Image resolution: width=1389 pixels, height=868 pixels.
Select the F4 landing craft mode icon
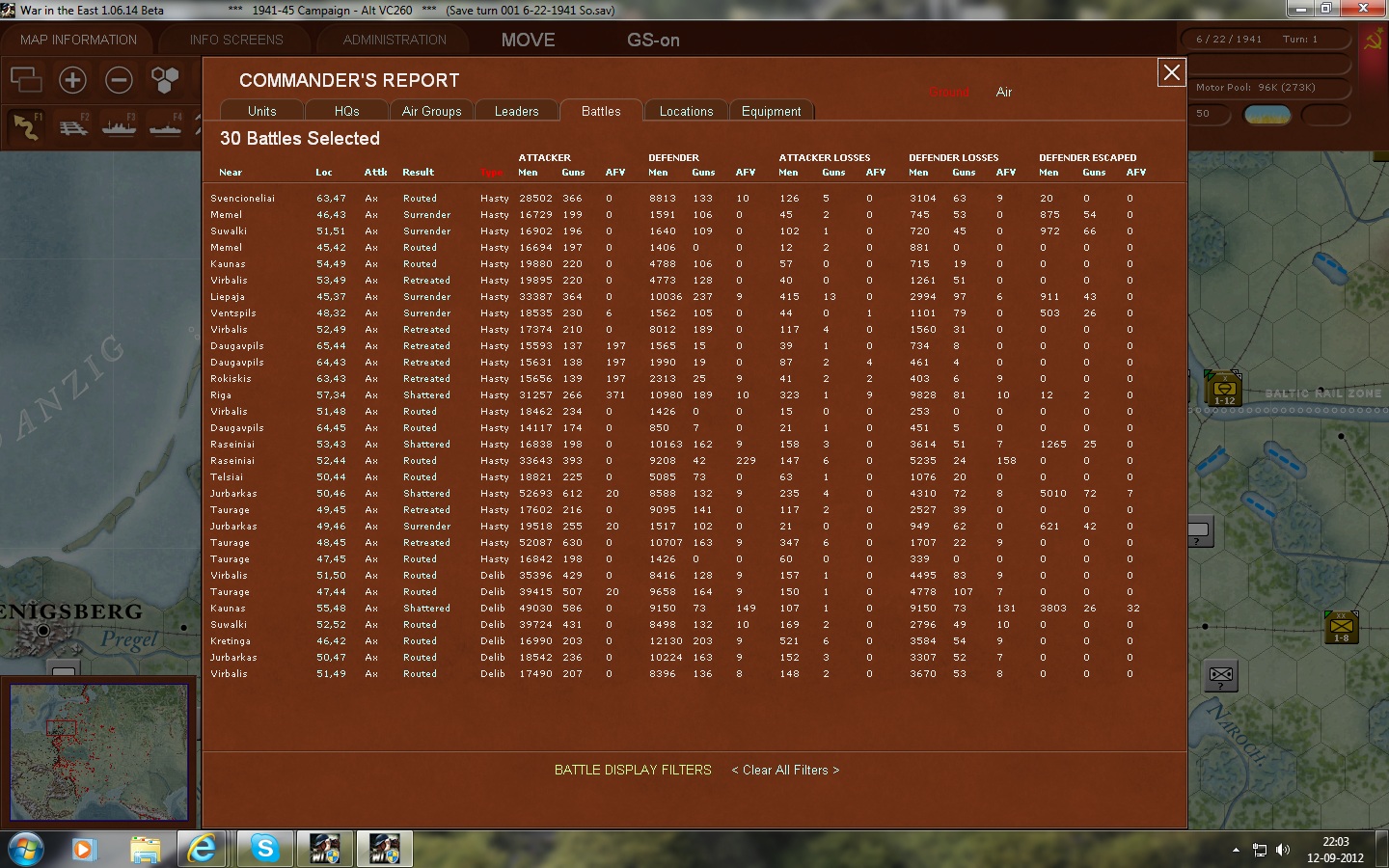[166, 125]
